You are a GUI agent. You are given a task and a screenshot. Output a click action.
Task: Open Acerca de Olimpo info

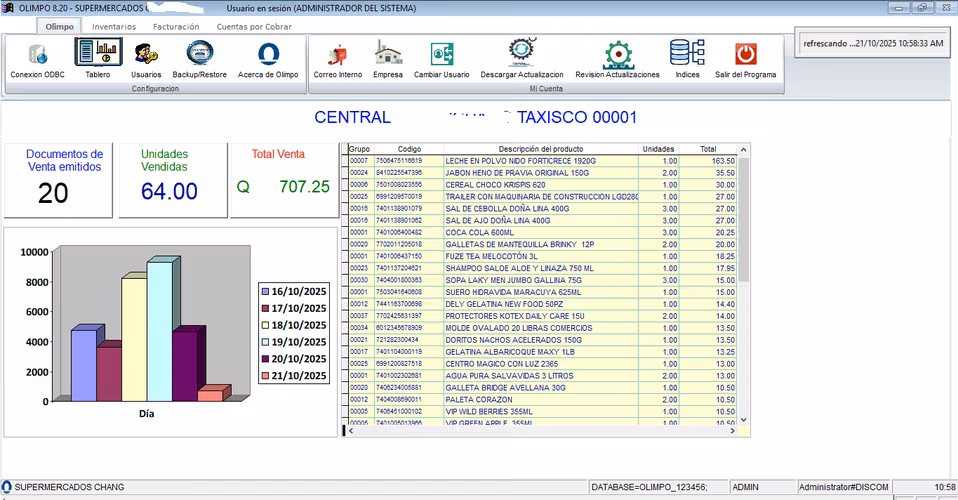tap(268, 60)
